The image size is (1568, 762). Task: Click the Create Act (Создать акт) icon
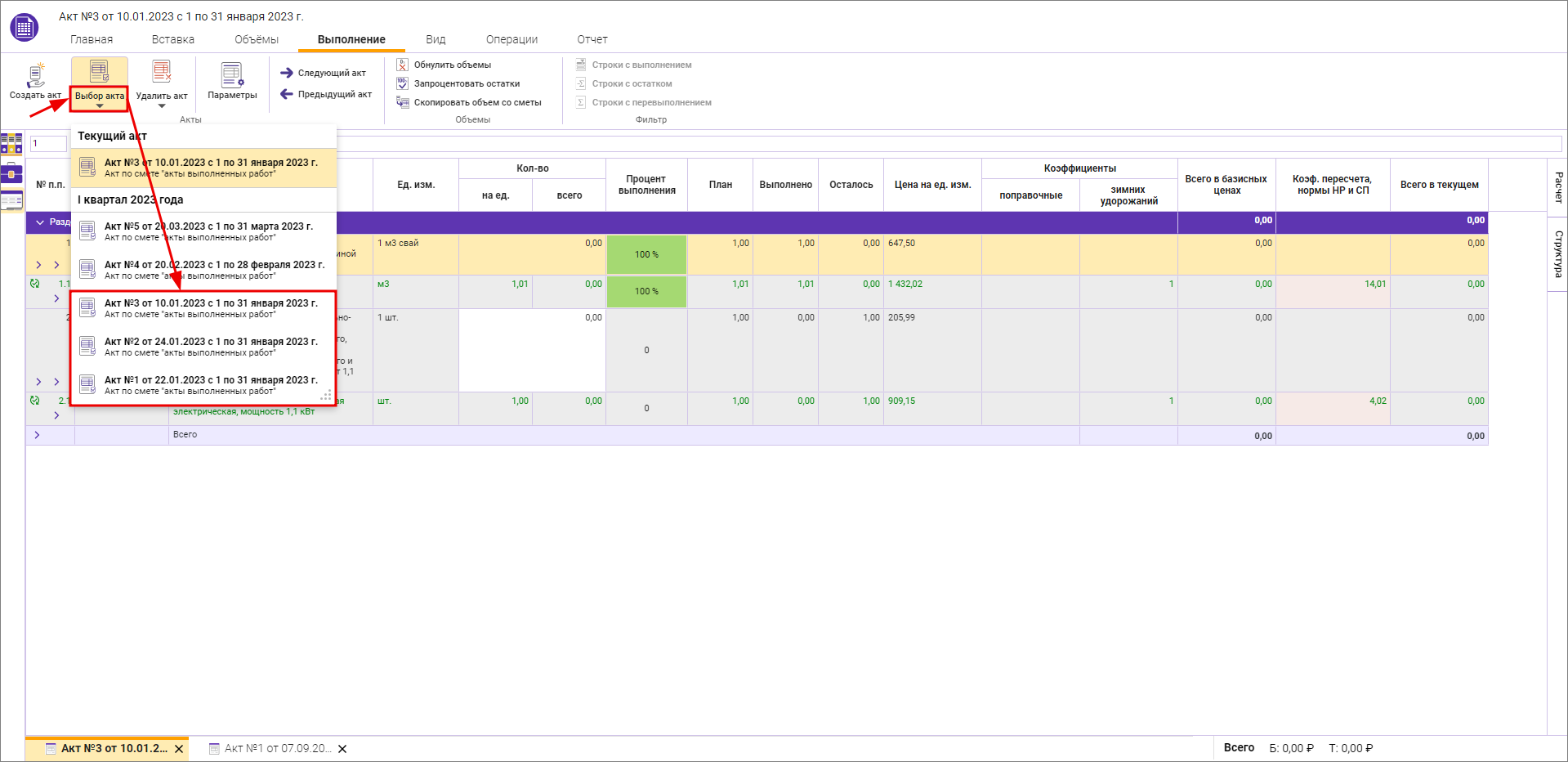point(35,77)
